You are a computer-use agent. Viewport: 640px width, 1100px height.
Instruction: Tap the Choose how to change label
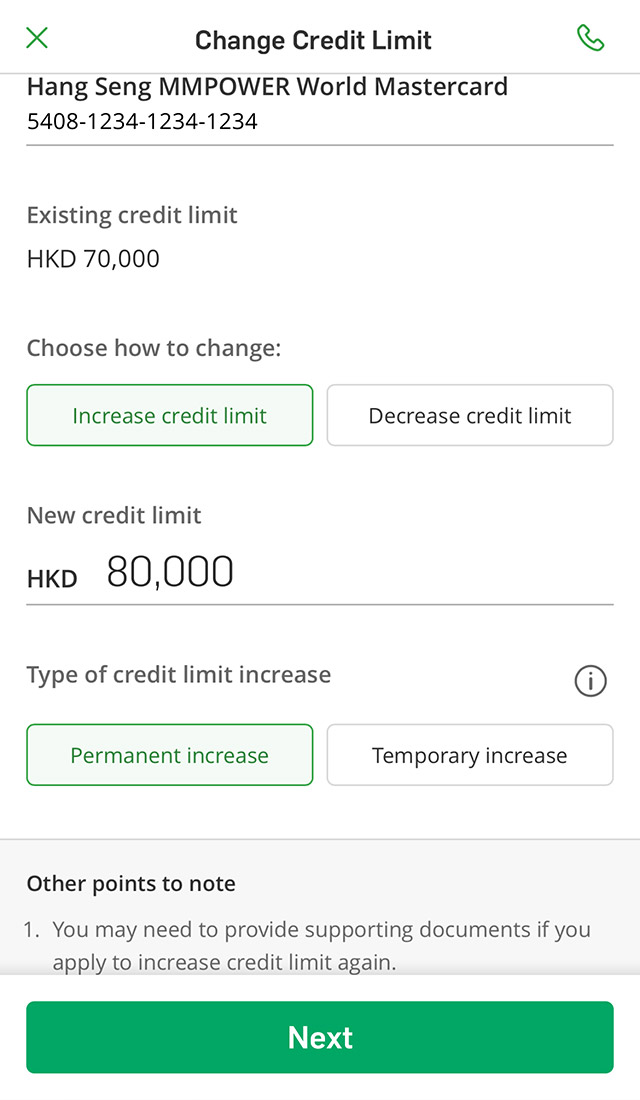[154, 348]
